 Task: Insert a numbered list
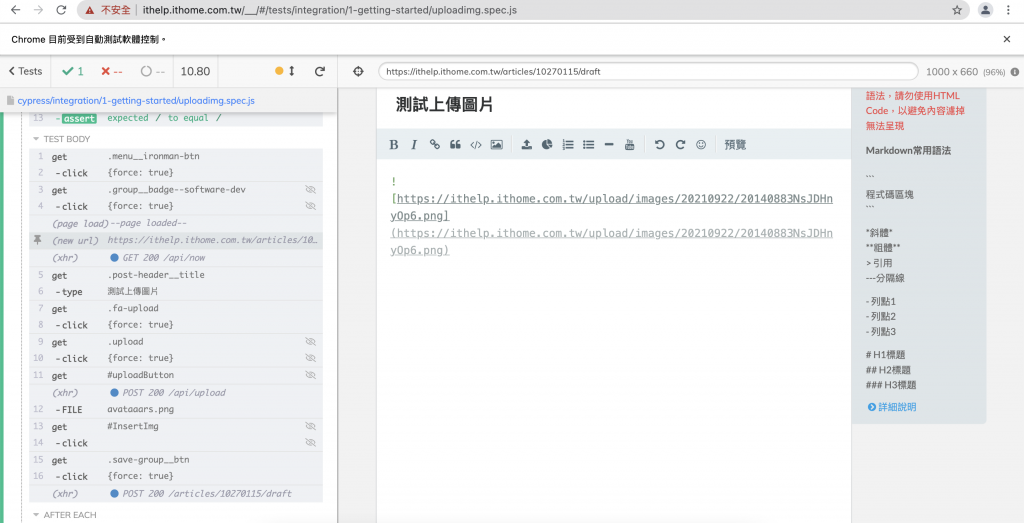click(568, 145)
